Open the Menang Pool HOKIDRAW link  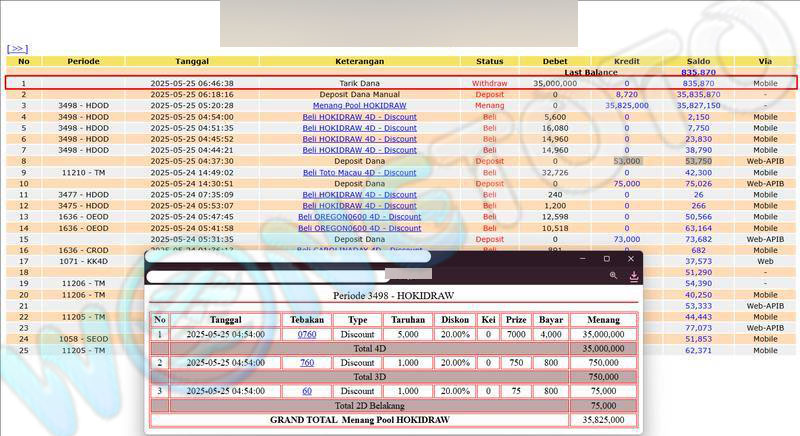[x=359, y=106]
